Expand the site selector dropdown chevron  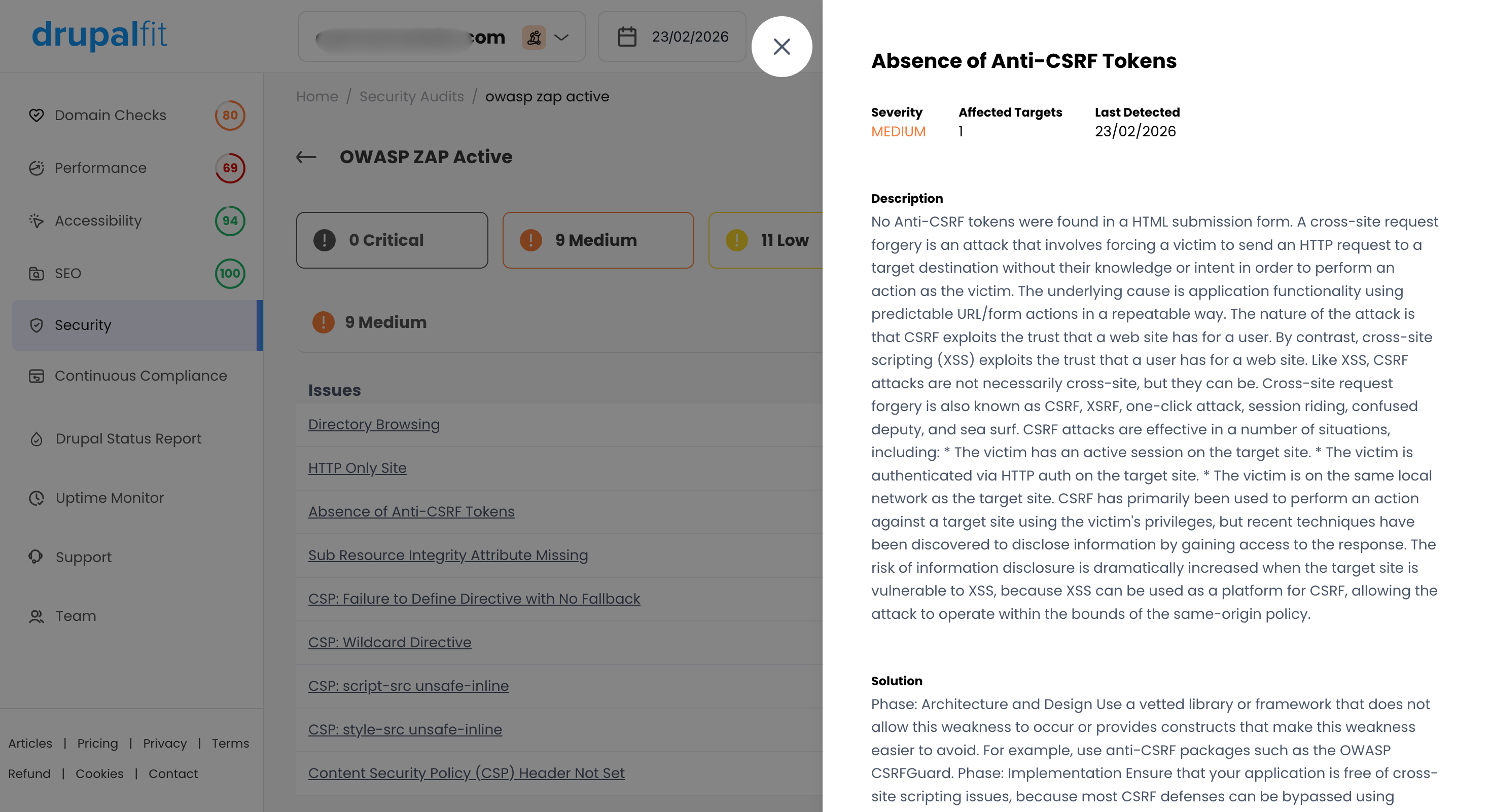point(561,37)
